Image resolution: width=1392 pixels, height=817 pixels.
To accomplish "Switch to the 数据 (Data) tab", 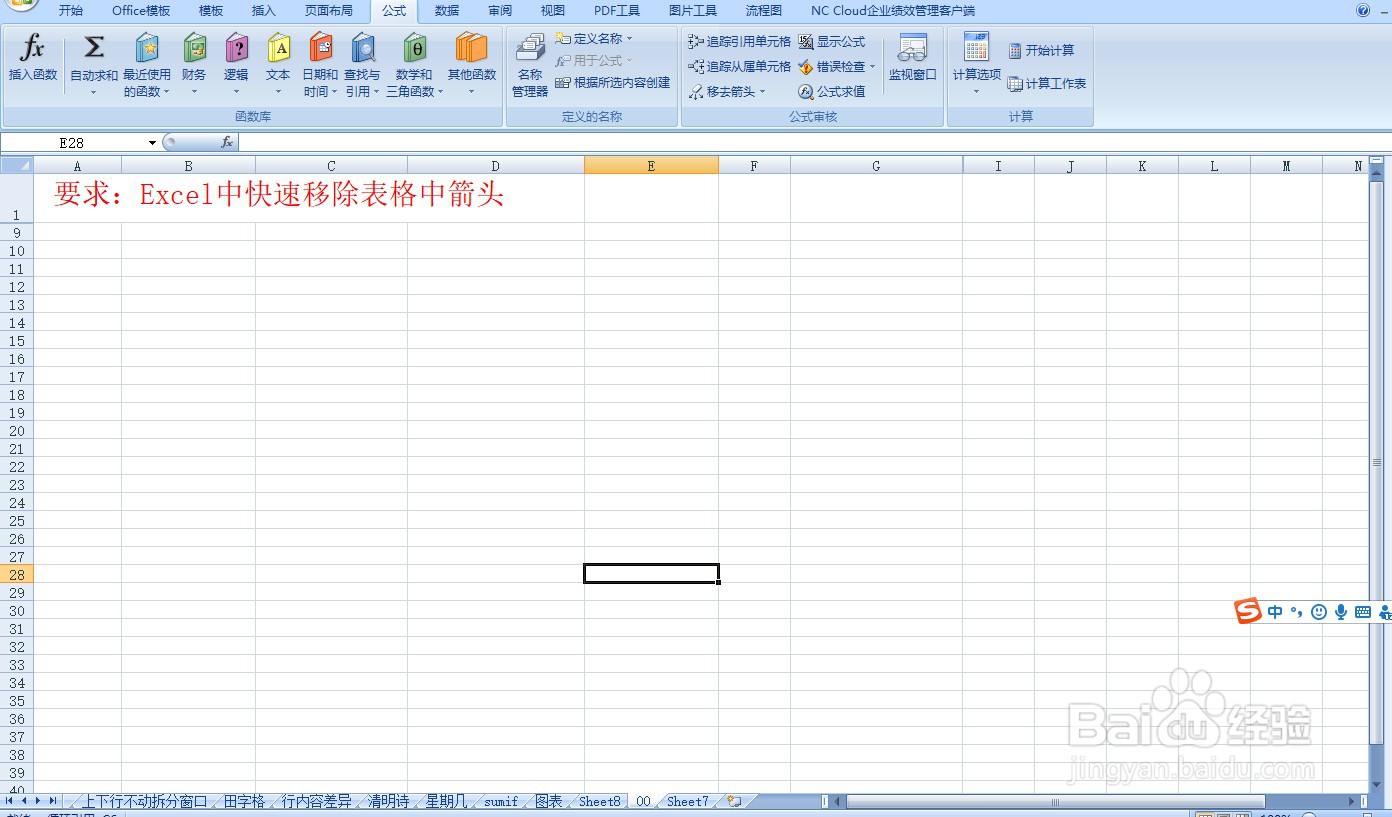I will (447, 11).
